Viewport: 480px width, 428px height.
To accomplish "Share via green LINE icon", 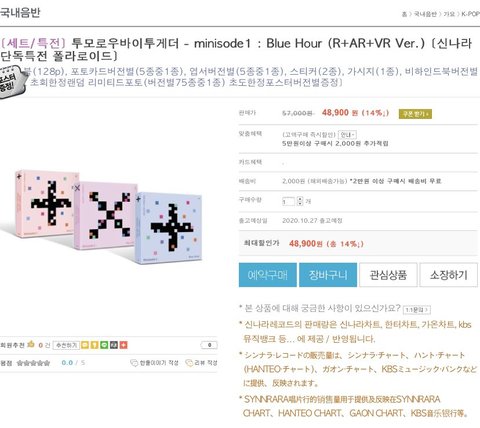I will click(x=104, y=345).
